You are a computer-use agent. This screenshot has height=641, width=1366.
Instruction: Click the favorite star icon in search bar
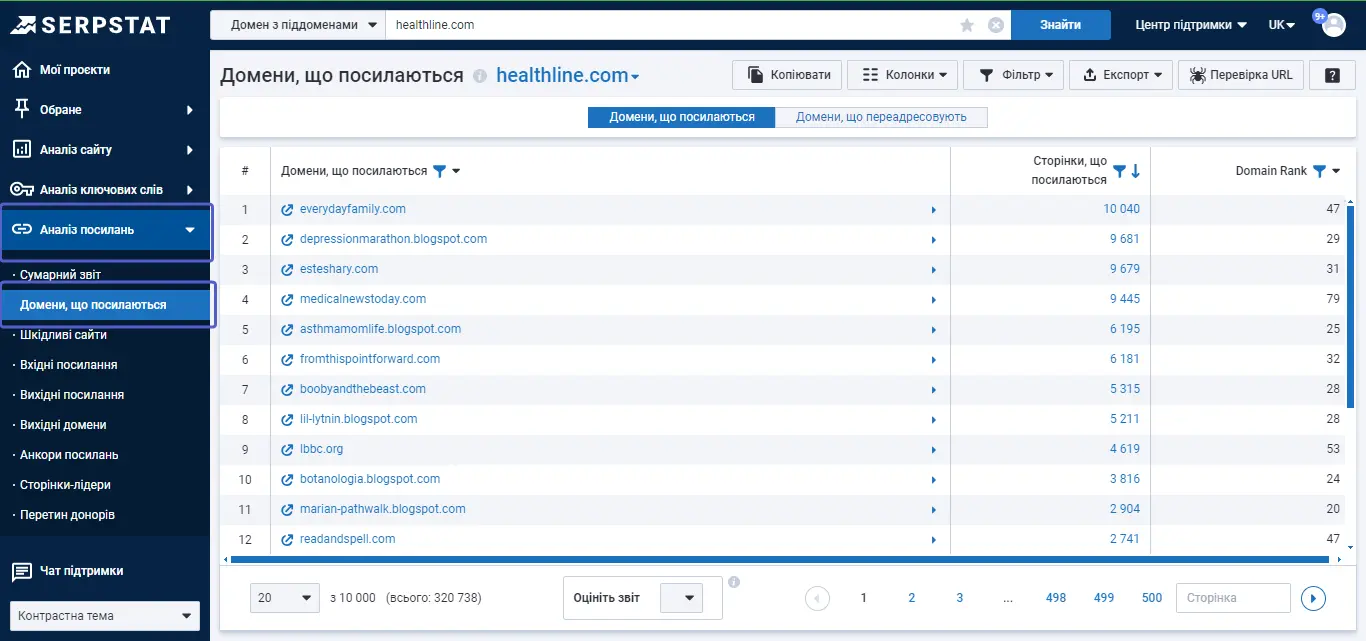[x=967, y=25]
